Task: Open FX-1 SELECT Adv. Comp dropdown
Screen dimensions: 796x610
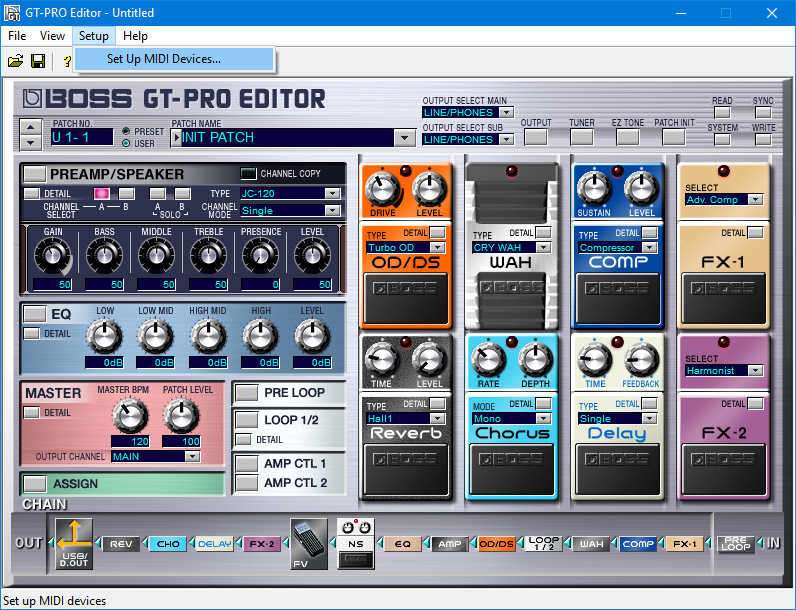Action: tap(756, 199)
